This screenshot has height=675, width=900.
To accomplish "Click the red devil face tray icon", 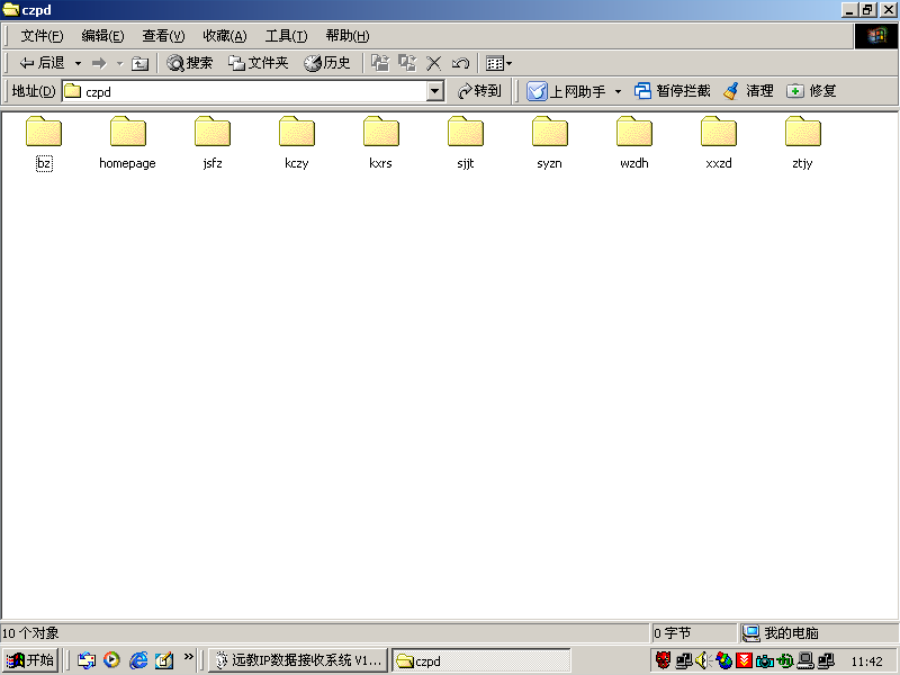I will pos(663,661).
